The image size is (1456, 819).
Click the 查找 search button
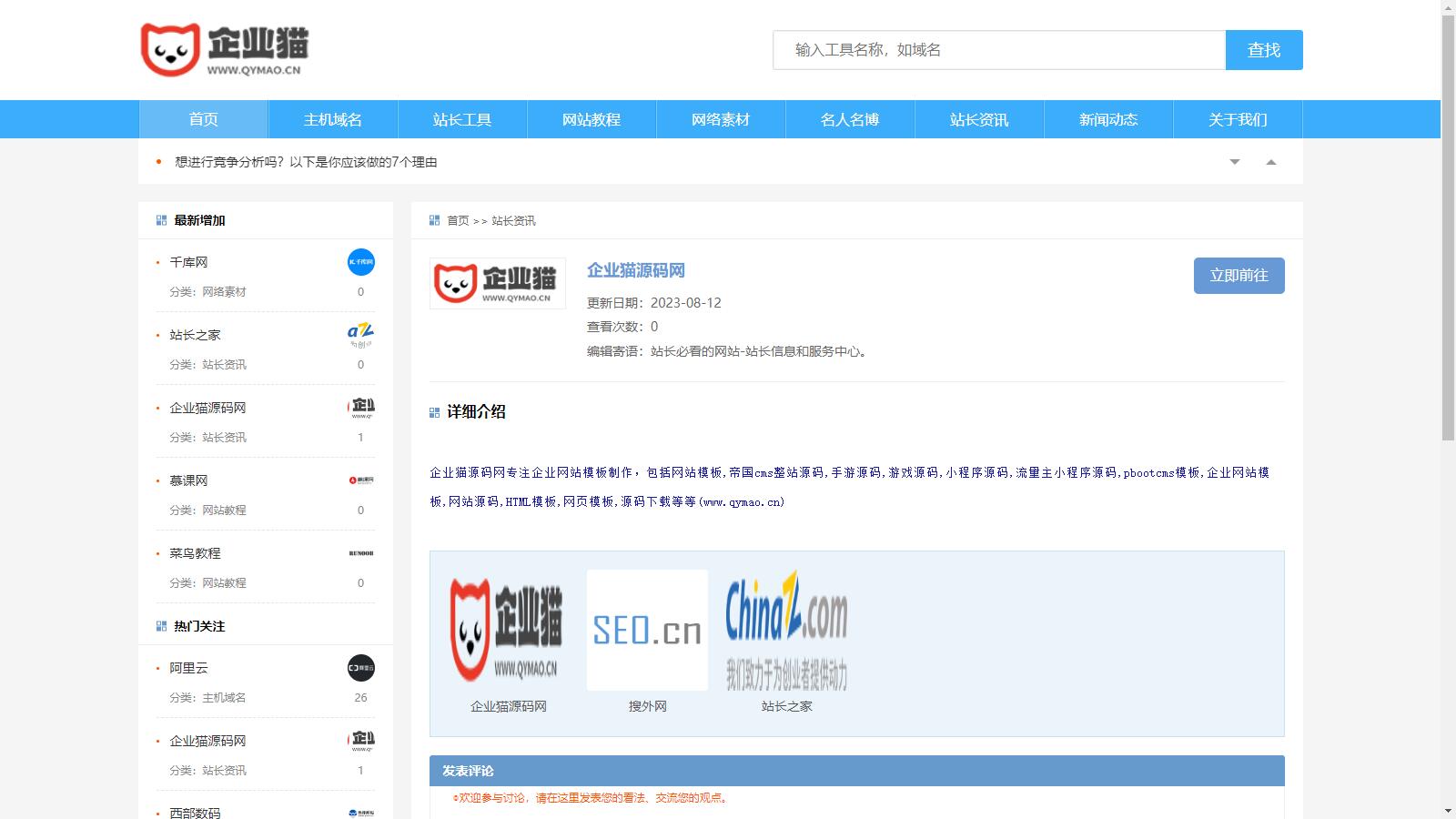pos(1264,50)
